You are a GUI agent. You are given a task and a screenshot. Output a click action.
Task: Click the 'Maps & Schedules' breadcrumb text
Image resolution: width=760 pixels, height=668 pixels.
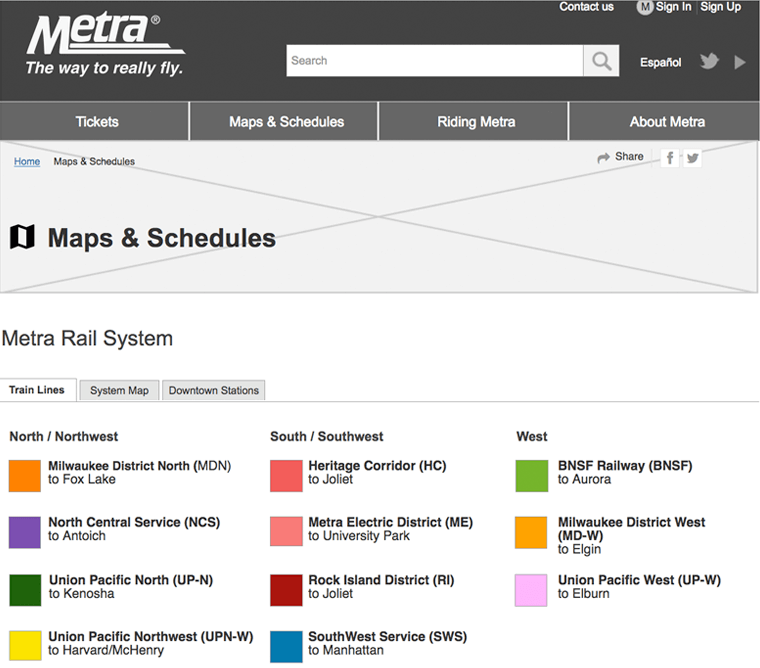(94, 161)
